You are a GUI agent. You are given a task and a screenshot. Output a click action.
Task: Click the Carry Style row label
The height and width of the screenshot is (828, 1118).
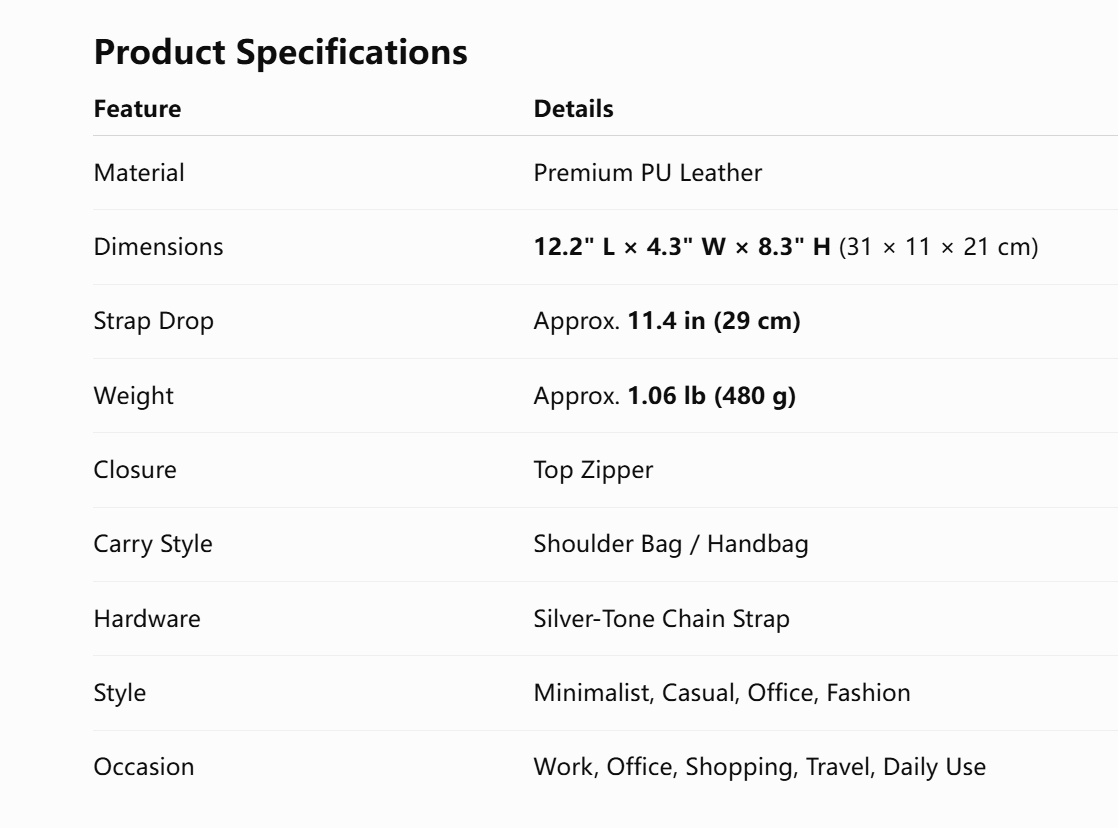(153, 545)
